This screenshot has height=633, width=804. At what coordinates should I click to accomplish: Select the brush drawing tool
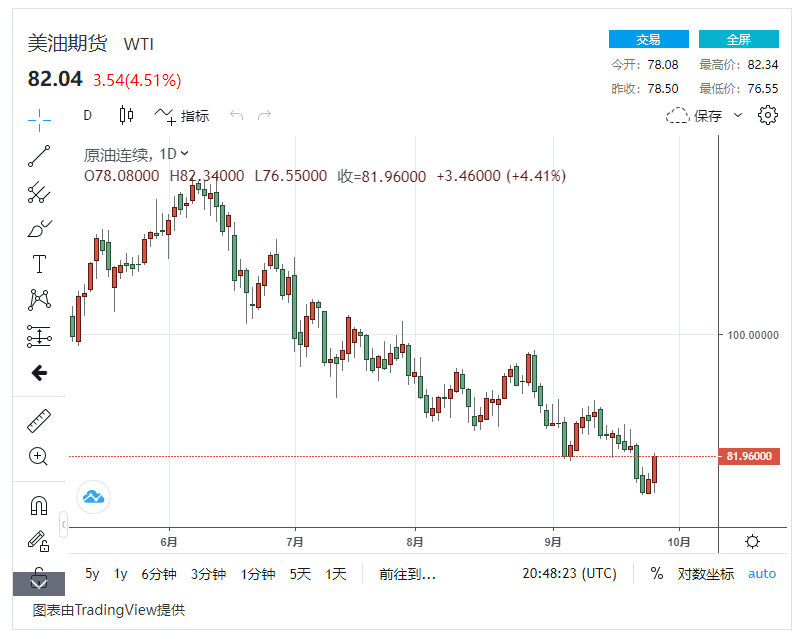click(39, 229)
